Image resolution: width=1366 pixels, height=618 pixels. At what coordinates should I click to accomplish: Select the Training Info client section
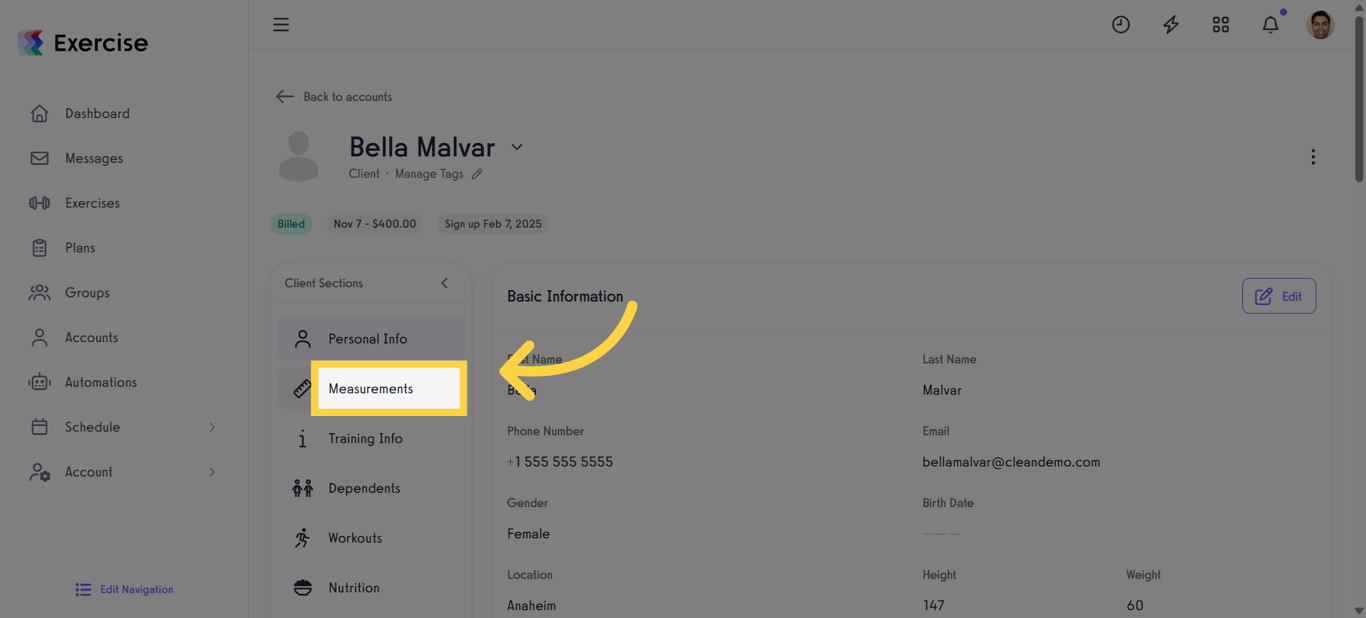pyautogui.click(x=371, y=439)
